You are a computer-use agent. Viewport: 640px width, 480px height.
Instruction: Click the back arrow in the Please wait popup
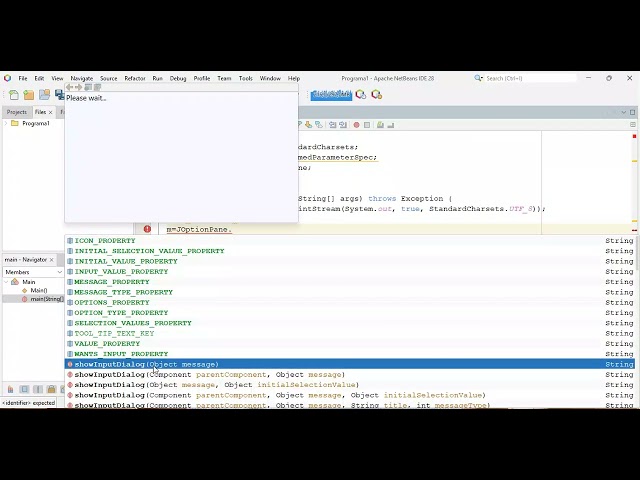pyautogui.click(x=69, y=87)
